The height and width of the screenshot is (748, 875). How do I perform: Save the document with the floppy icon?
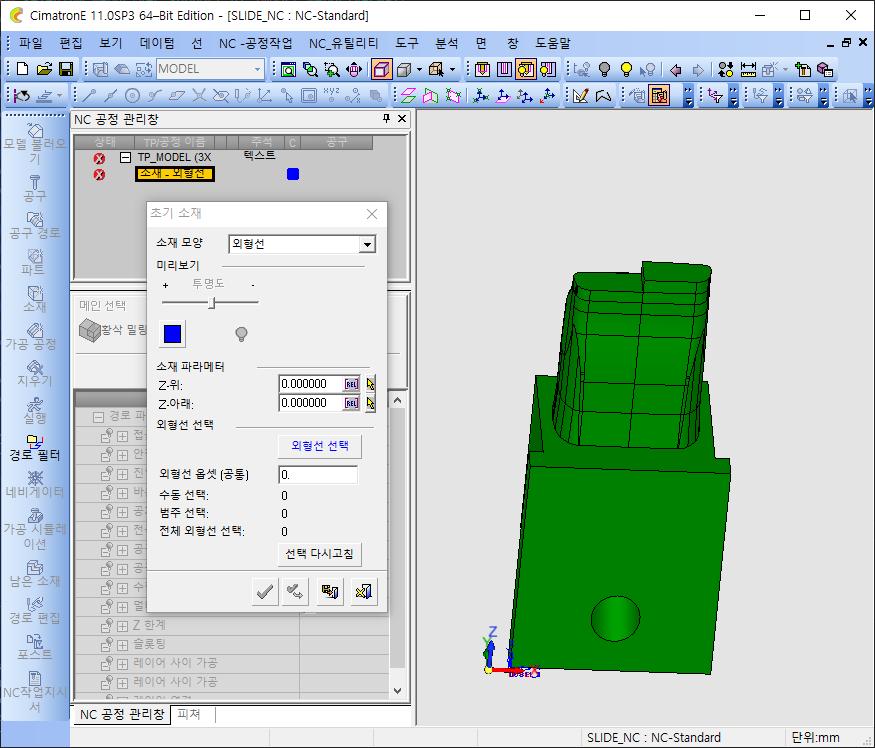click(66, 69)
